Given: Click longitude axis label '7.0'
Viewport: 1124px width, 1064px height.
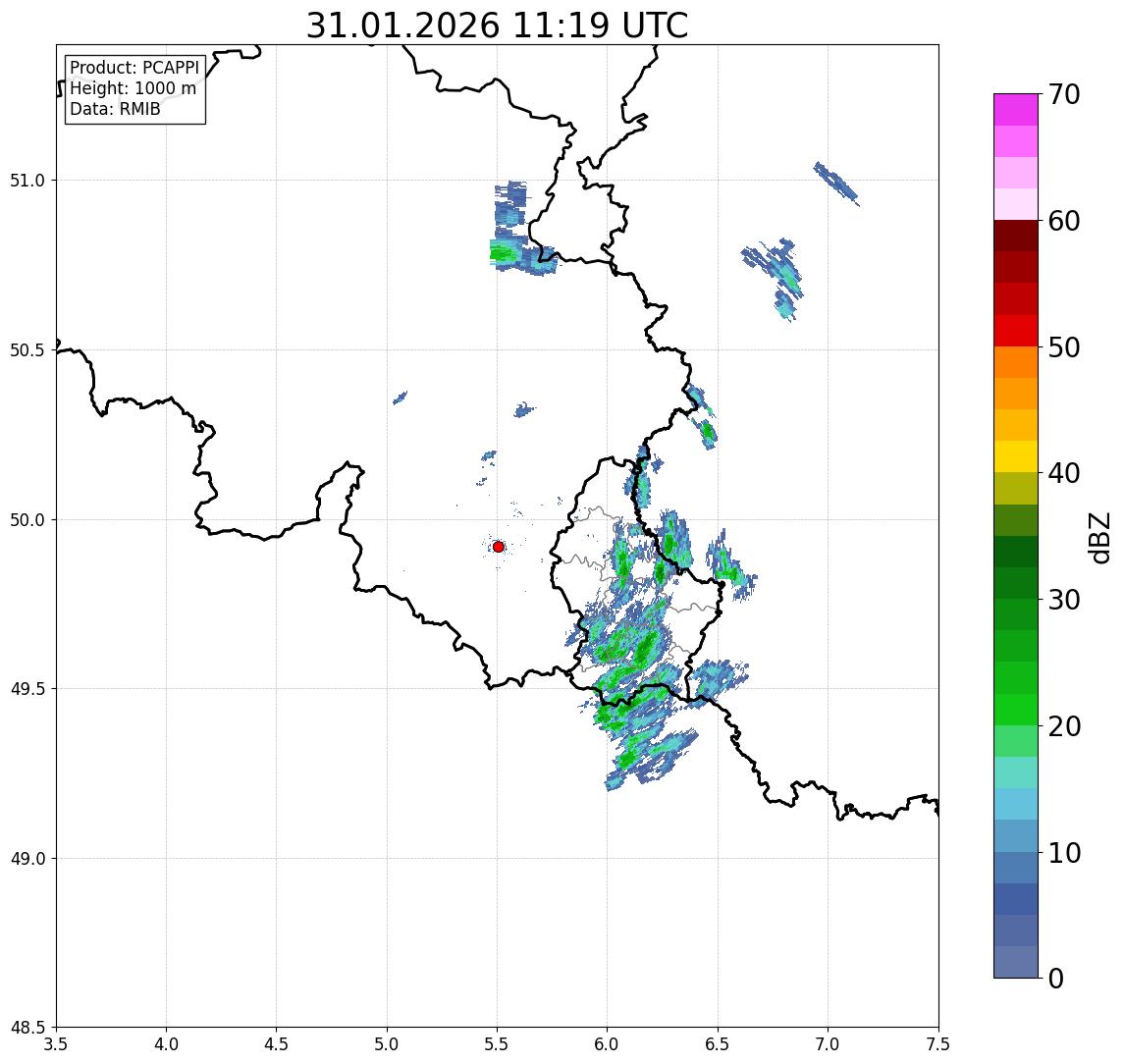Looking at the screenshot, I should [x=828, y=1044].
